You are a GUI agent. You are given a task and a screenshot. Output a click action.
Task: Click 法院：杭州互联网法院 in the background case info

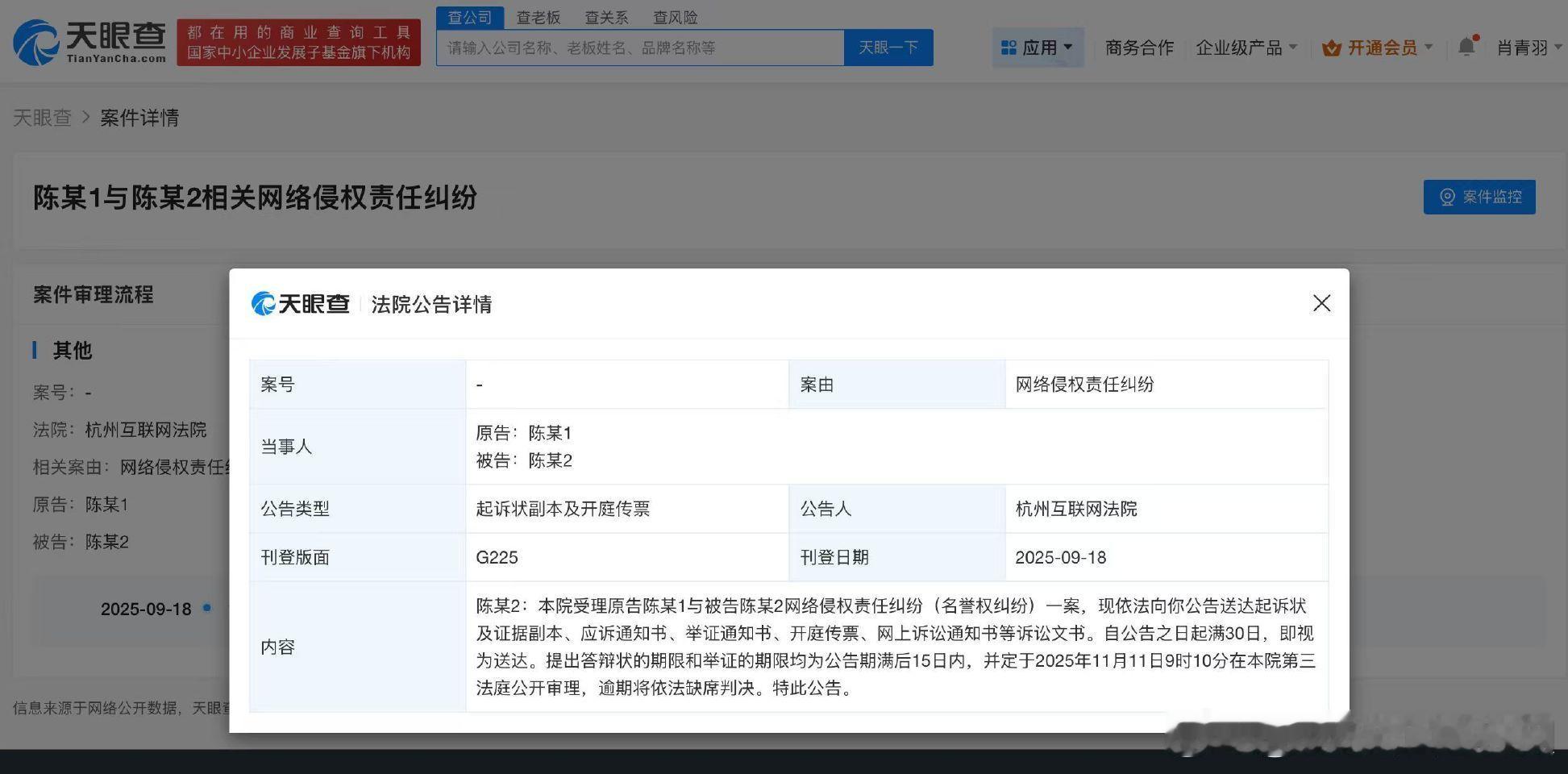click(119, 430)
